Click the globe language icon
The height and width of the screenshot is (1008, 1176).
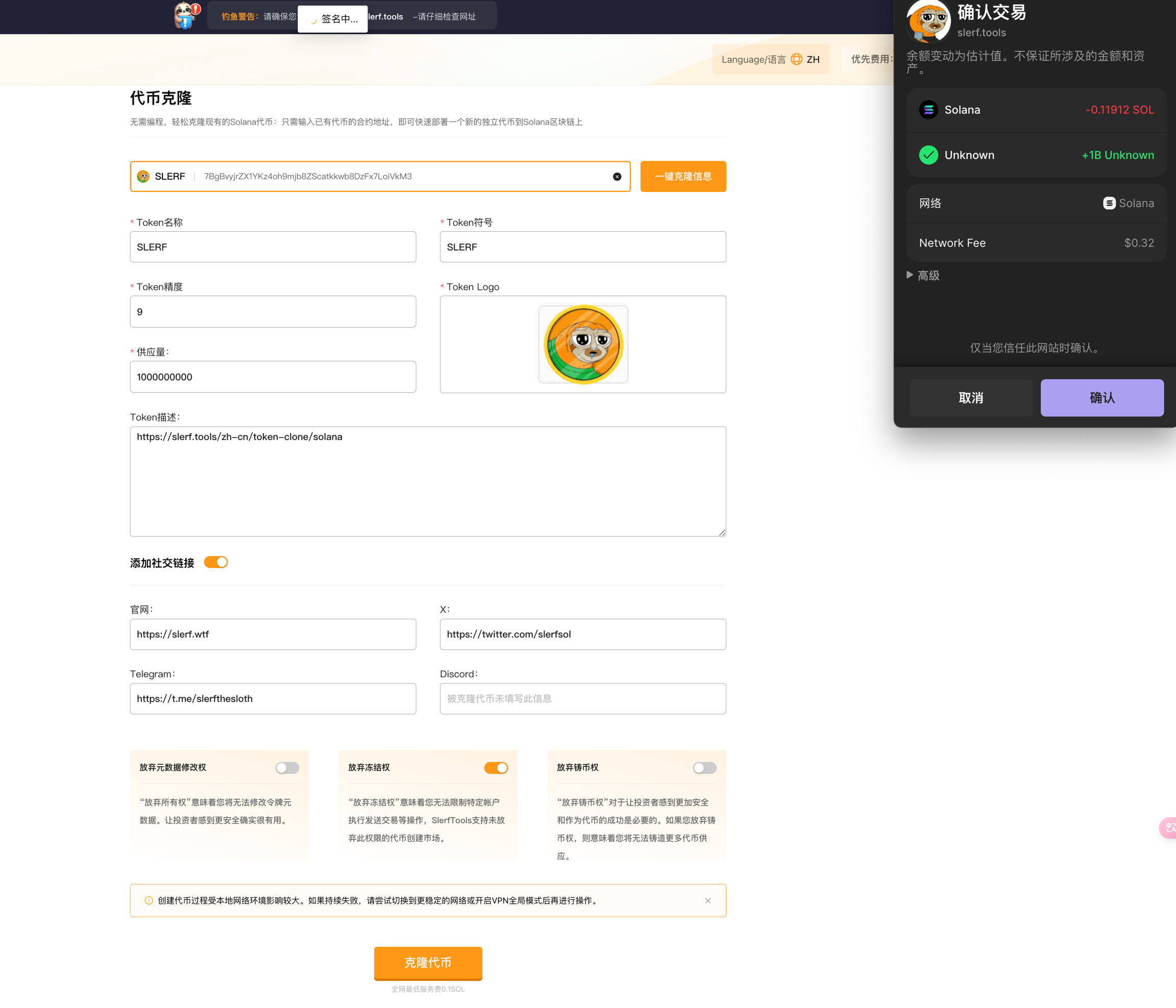pyautogui.click(x=796, y=59)
